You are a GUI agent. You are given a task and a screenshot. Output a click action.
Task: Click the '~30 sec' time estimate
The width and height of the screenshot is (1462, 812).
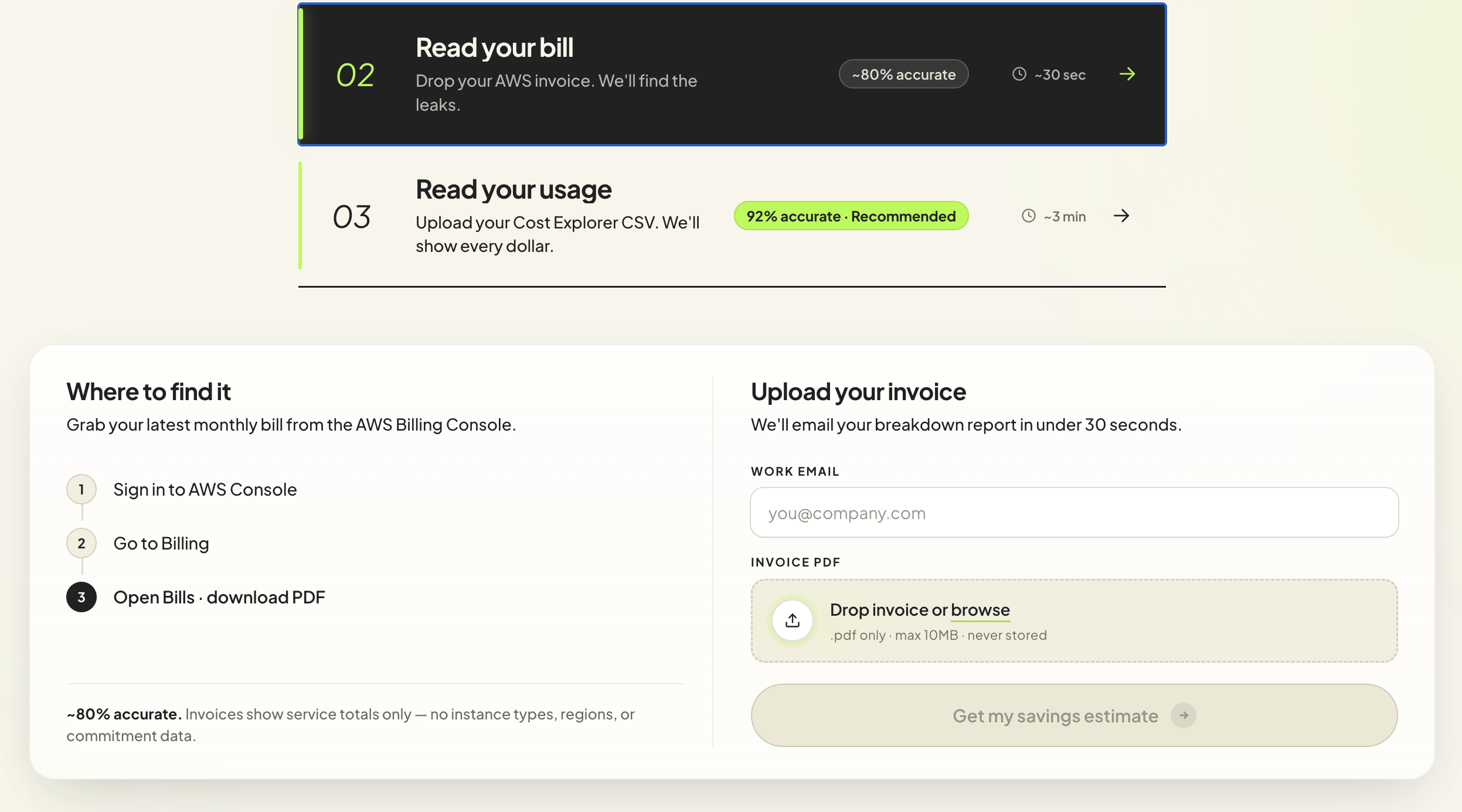pos(1060,75)
